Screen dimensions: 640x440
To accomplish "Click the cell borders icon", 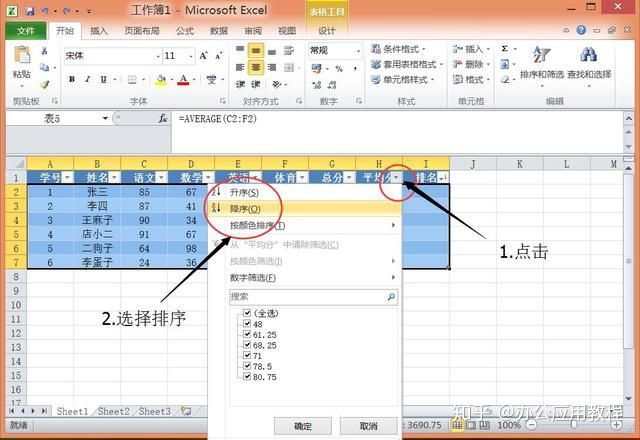I will click(x=132, y=80).
